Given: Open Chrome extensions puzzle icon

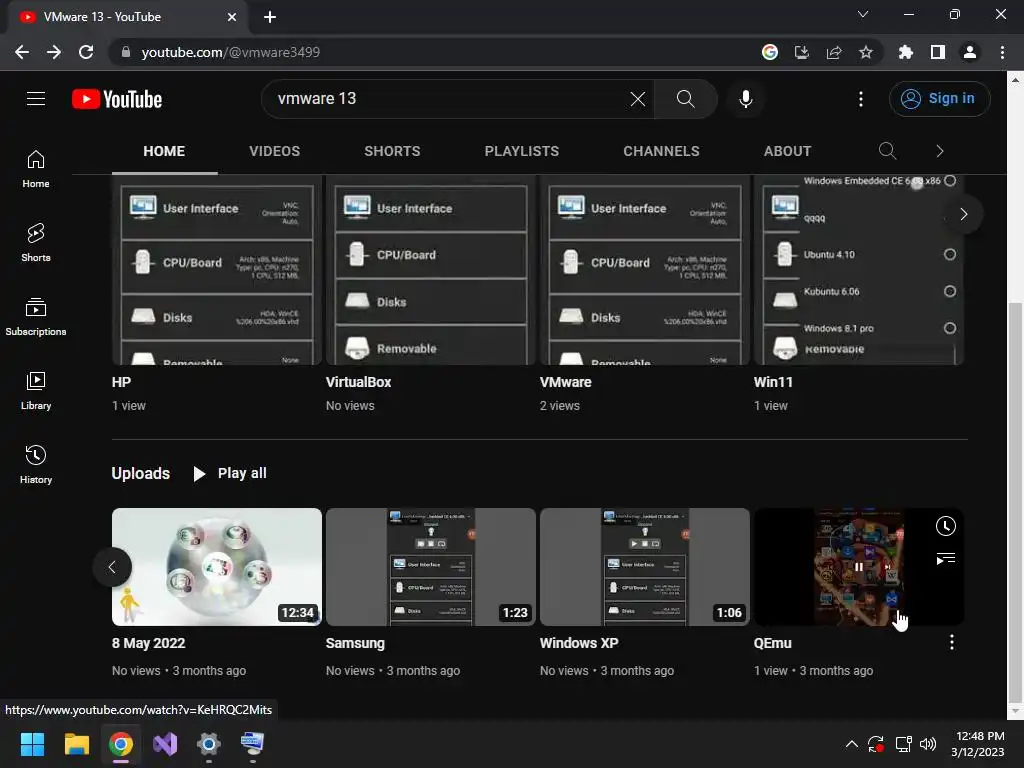Looking at the screenshot, I should (905, 52).
